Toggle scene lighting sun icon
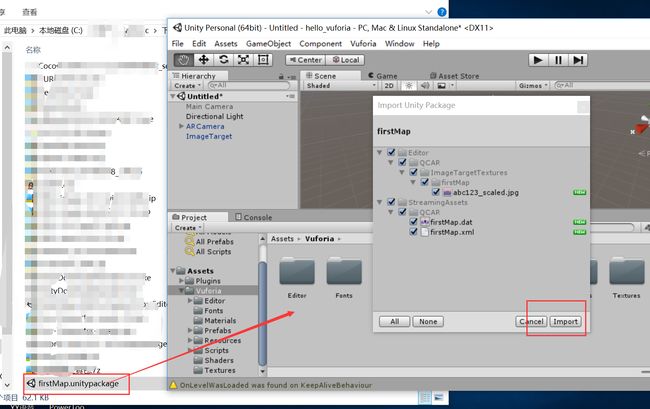Viewport: 650px width, 409px height. [409, 86]
